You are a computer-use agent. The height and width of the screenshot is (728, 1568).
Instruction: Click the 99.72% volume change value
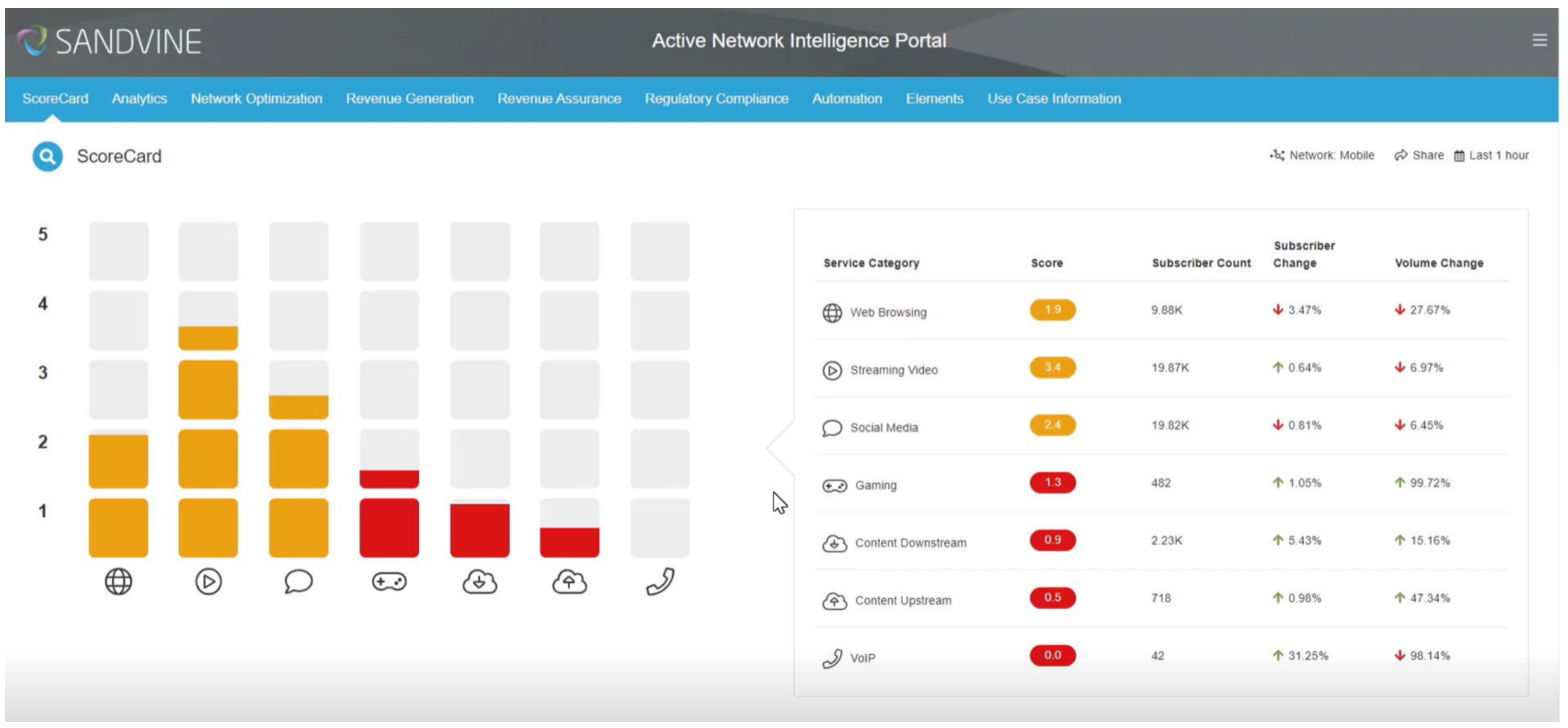(1430, 483)
